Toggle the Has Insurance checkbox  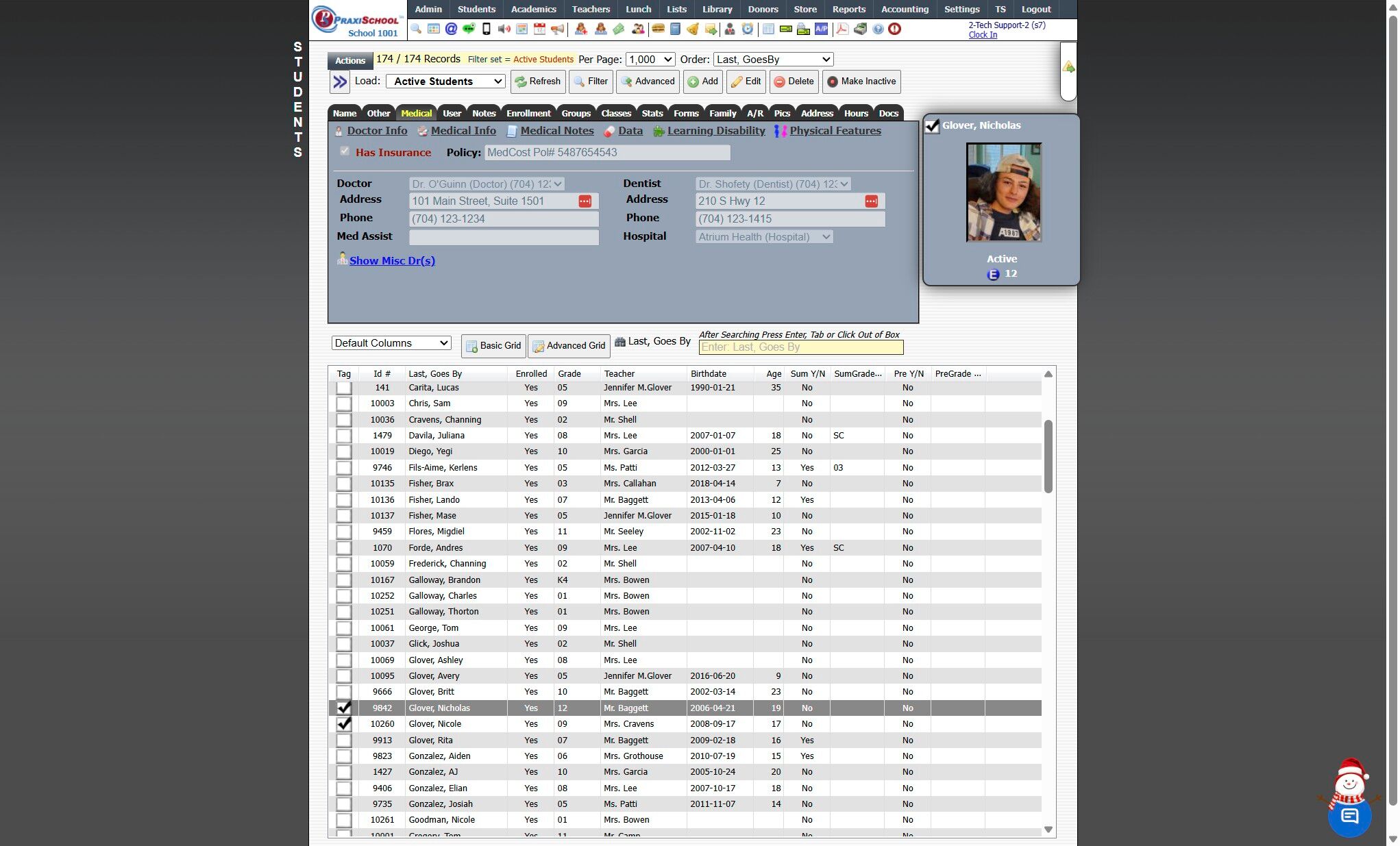[x=345, y=151]
